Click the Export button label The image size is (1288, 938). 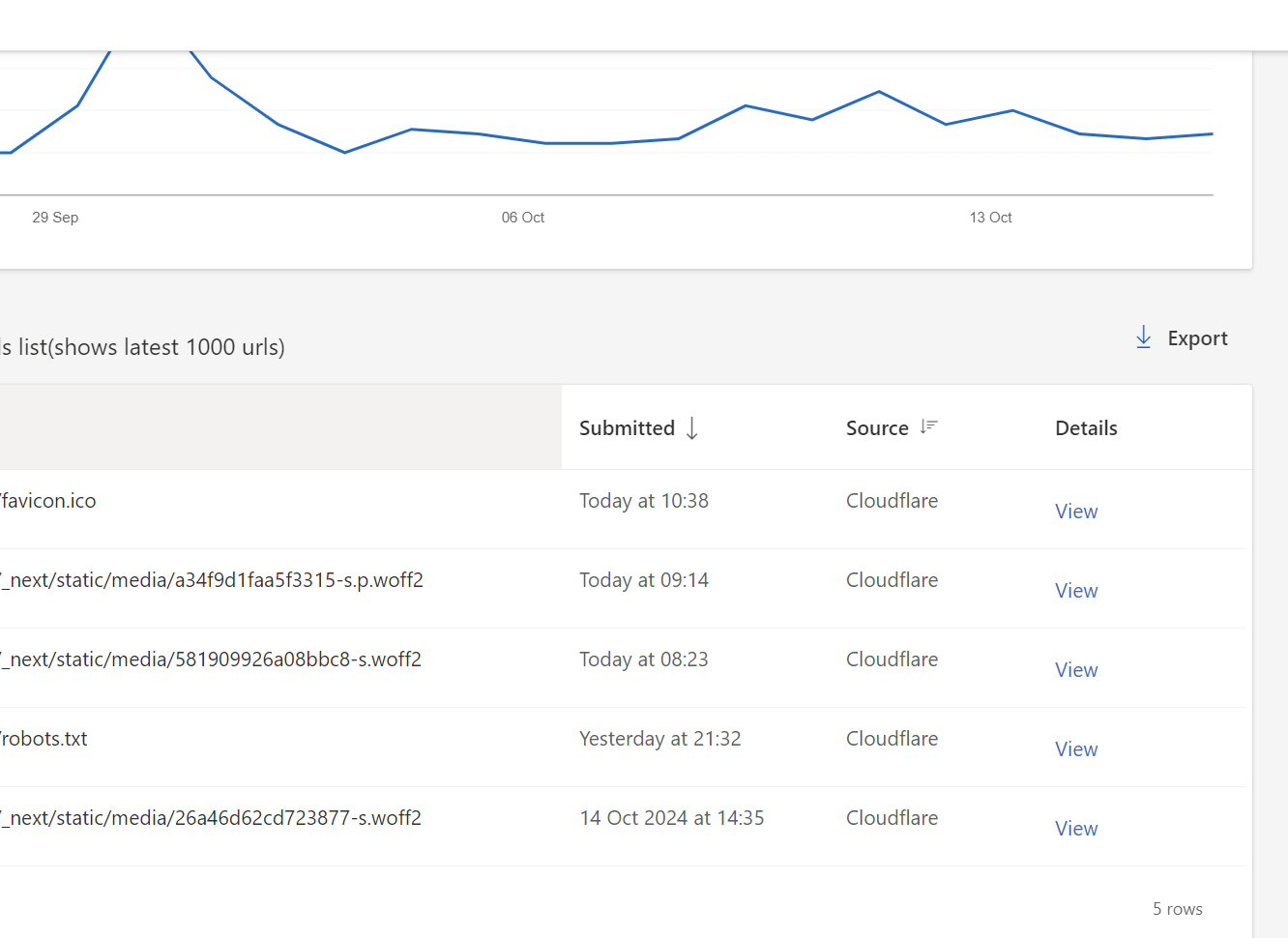point(1197,338)
